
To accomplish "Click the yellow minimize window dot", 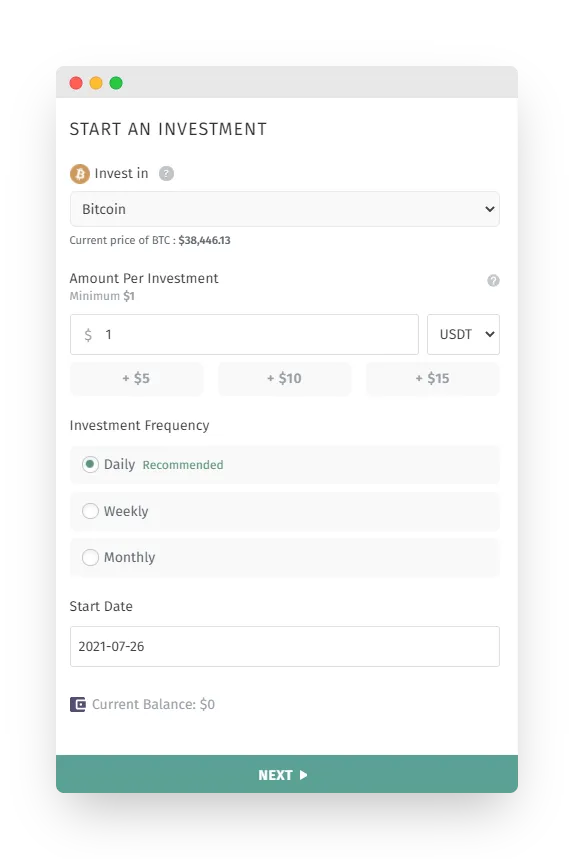I will 96,83.
